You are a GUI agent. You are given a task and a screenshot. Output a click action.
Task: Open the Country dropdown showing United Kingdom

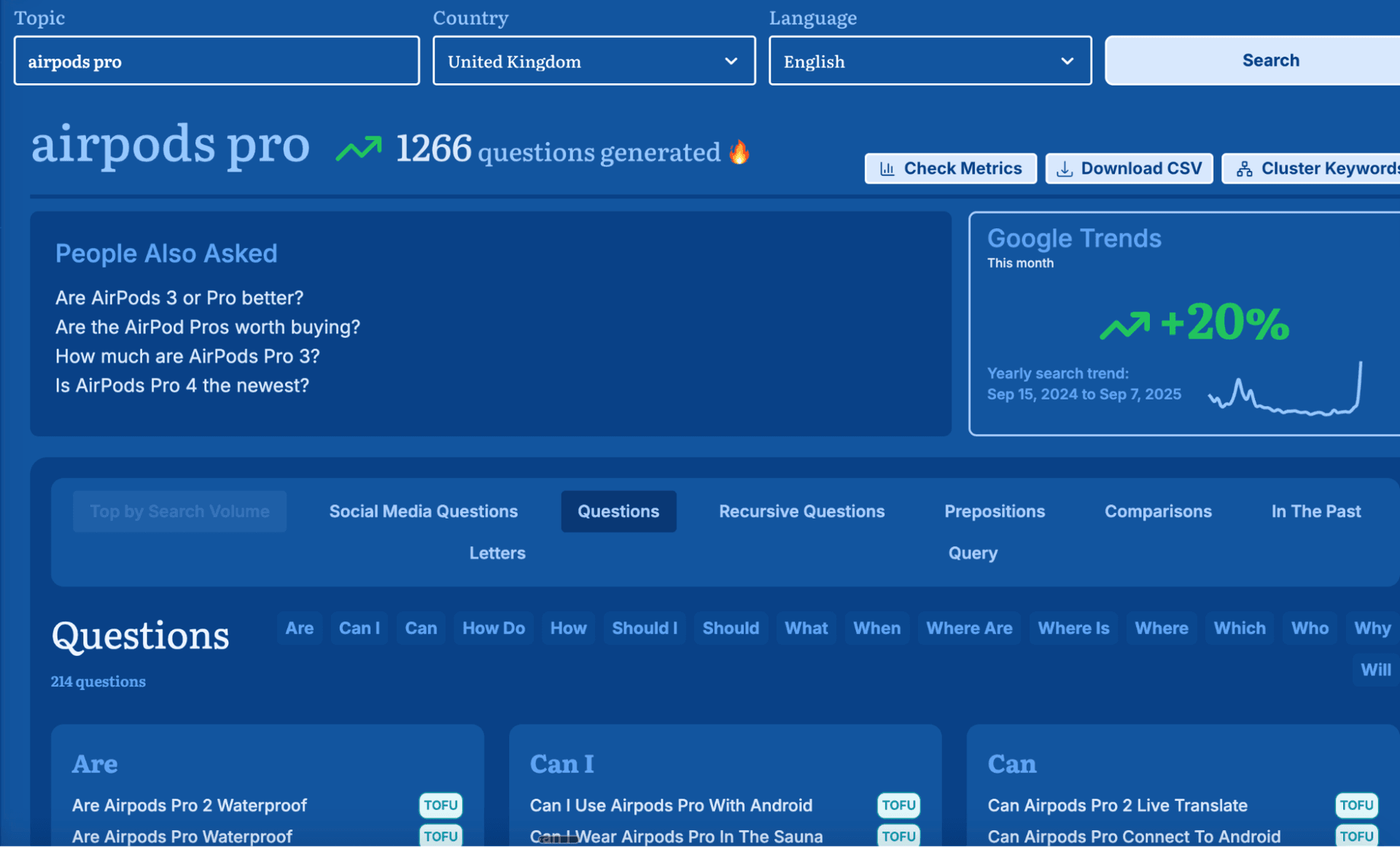tap(594, 61)
